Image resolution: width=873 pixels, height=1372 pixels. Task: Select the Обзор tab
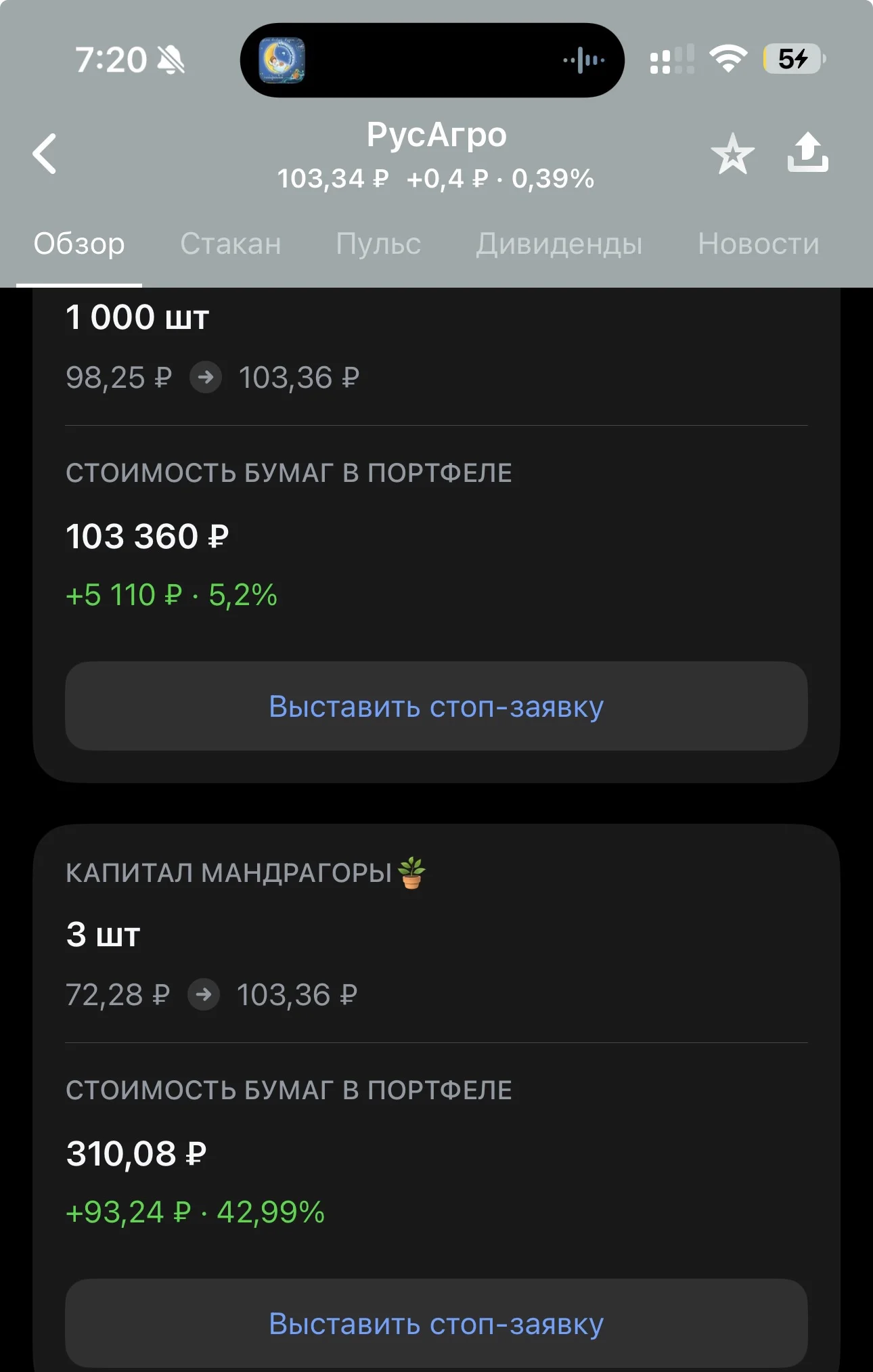(x=79, y=244)
